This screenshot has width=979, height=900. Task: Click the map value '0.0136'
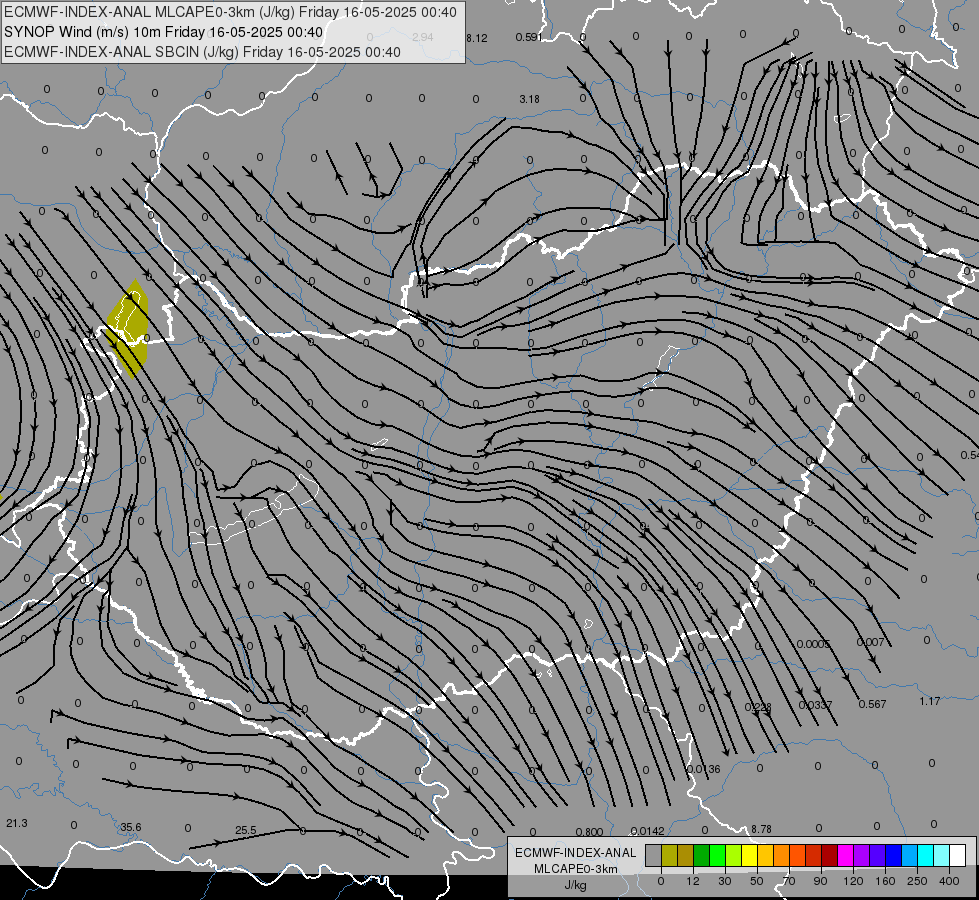[703, 769]
